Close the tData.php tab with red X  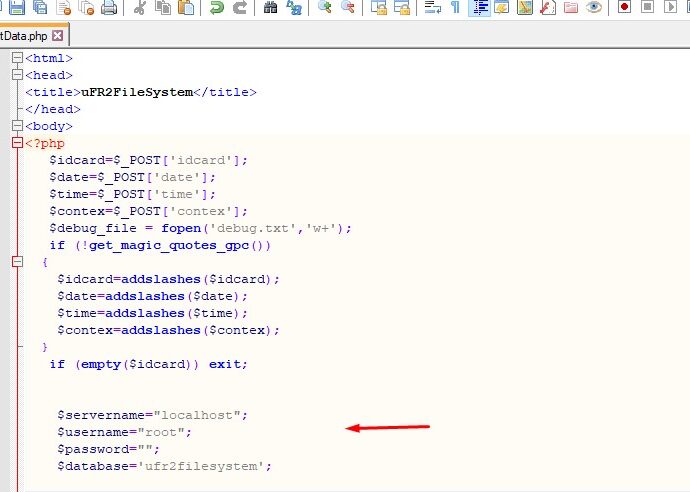(x=58, y=36)
